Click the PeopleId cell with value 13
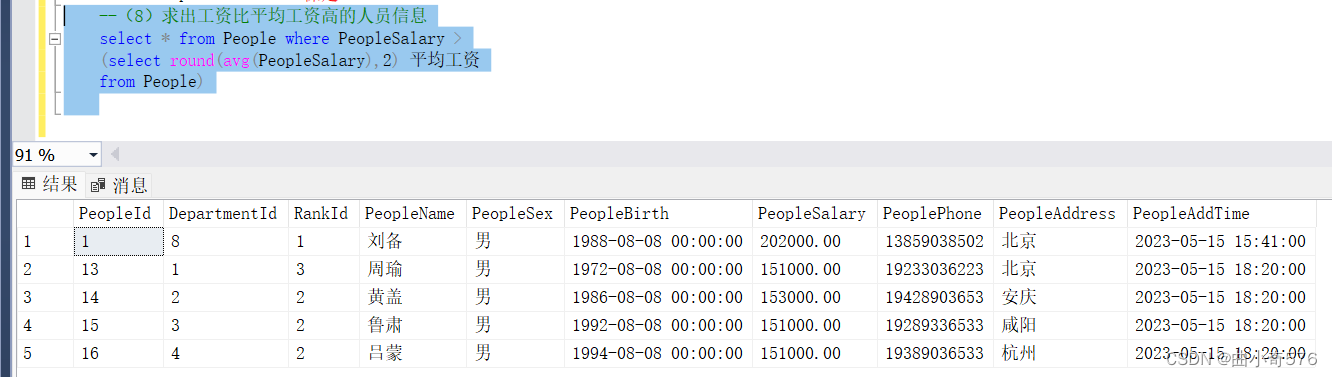1332x377 pixels. pos(118,269)
